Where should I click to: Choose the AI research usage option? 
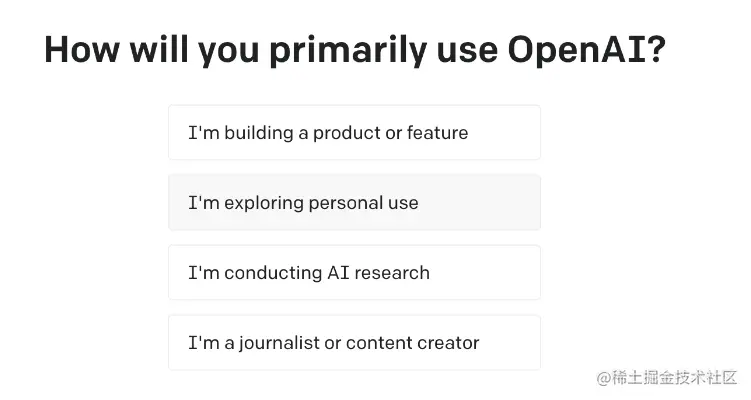pos(354,272)
